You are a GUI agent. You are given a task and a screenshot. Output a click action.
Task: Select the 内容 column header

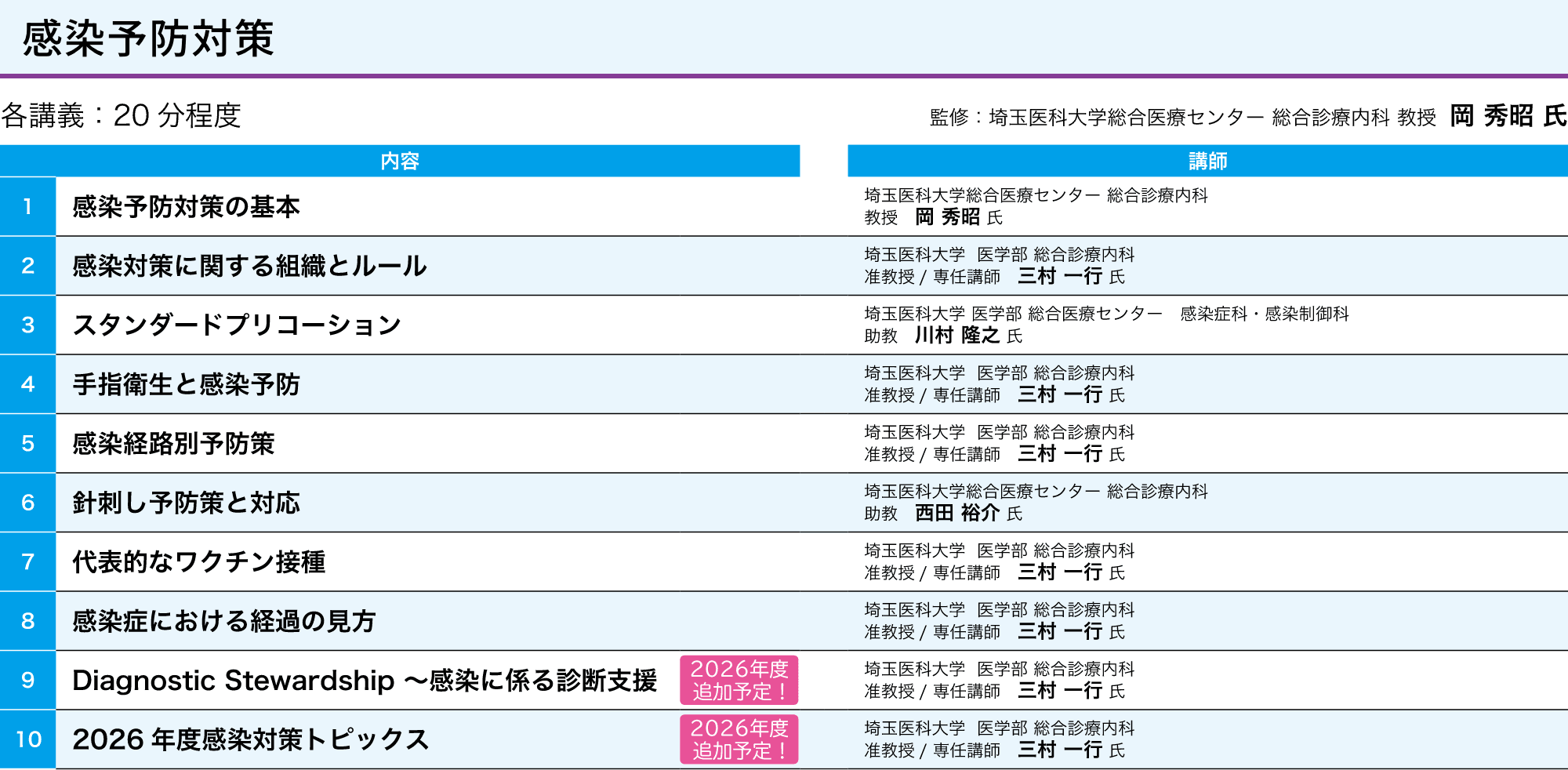coord(400,161)
